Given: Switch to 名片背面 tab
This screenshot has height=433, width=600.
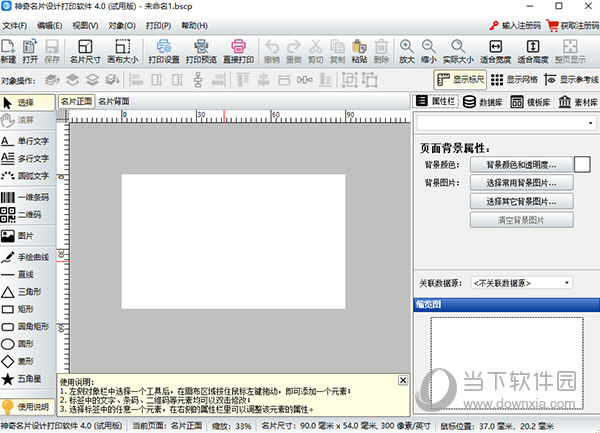Looking at the screenshot, I should click(114, 101).
